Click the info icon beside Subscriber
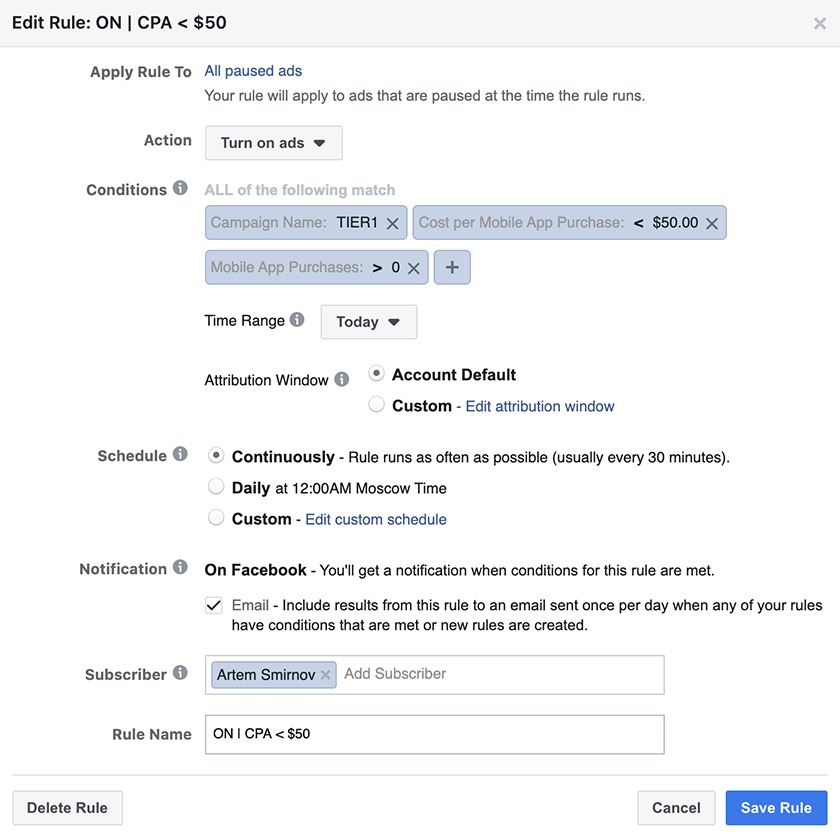The image size is (840, 839). coord(180,673)
